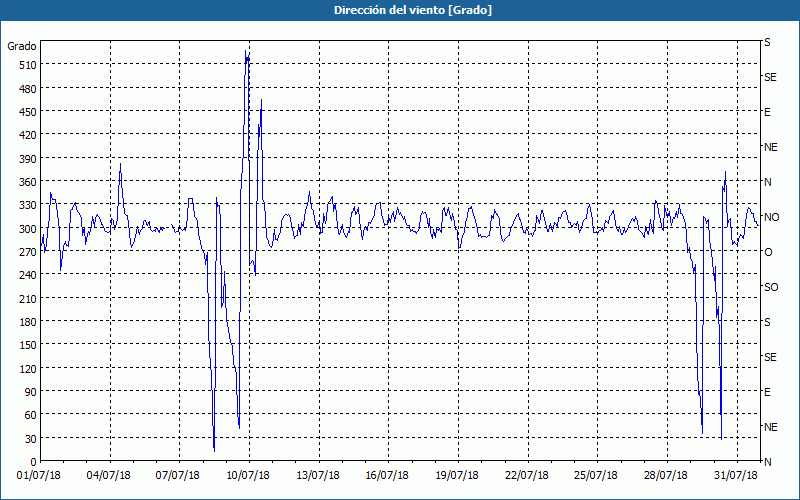
Task: Click the 'SO' compass label on the right axis
Action: (x=771, y=287)
